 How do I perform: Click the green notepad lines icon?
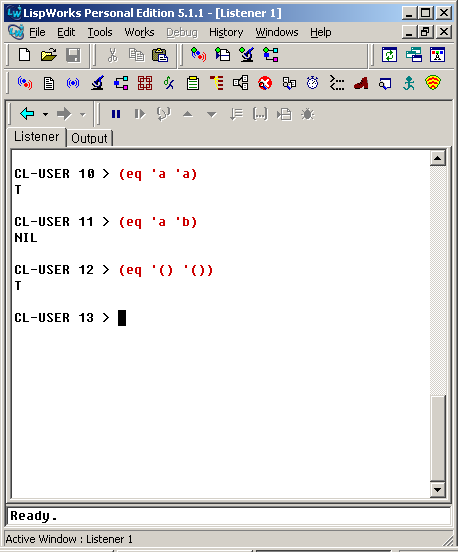(193, 83)
